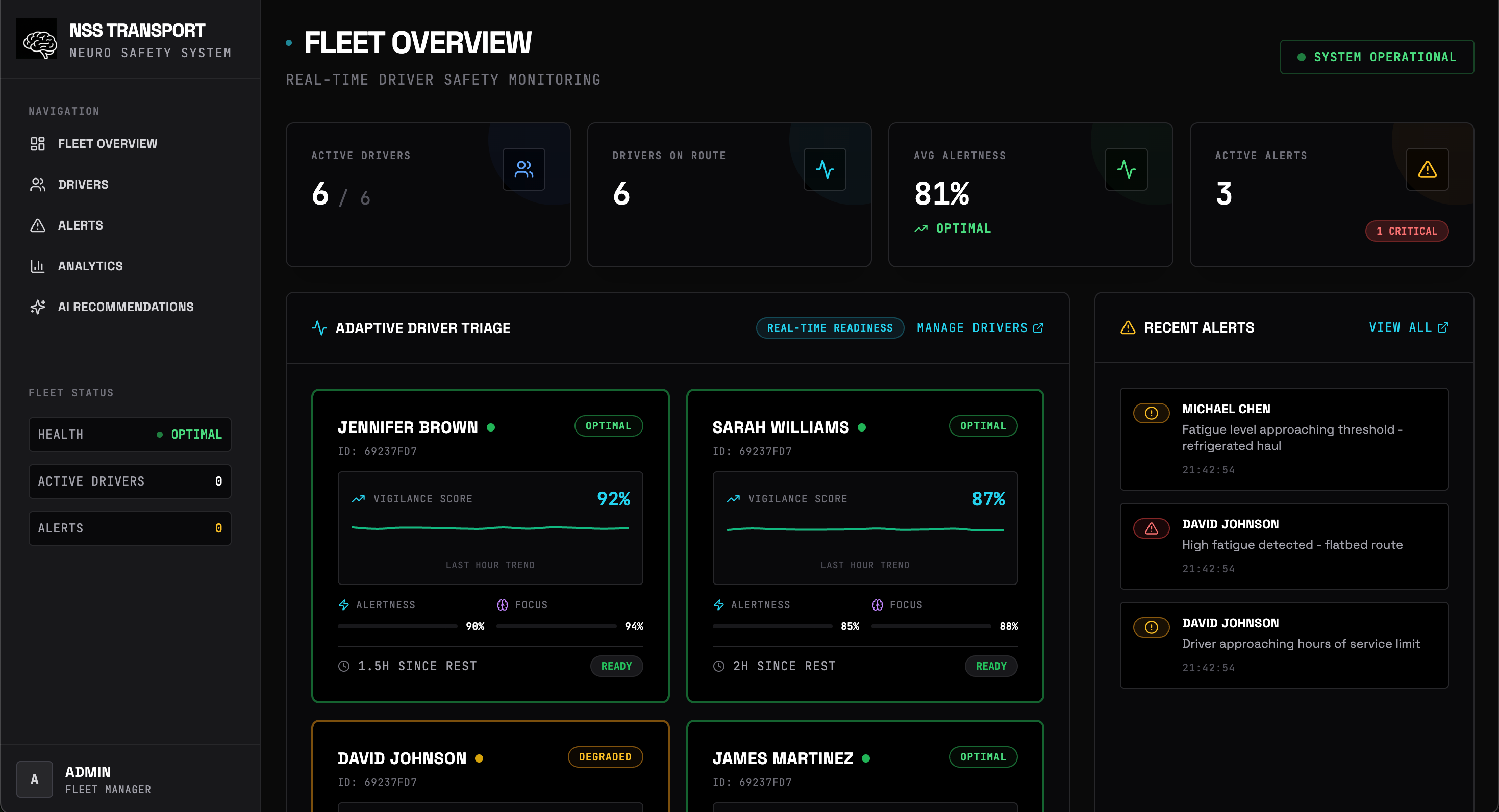Open the High fatigue detected flatbed alert
This screenshot has height=812, width=1499.
pos(1284,546)
